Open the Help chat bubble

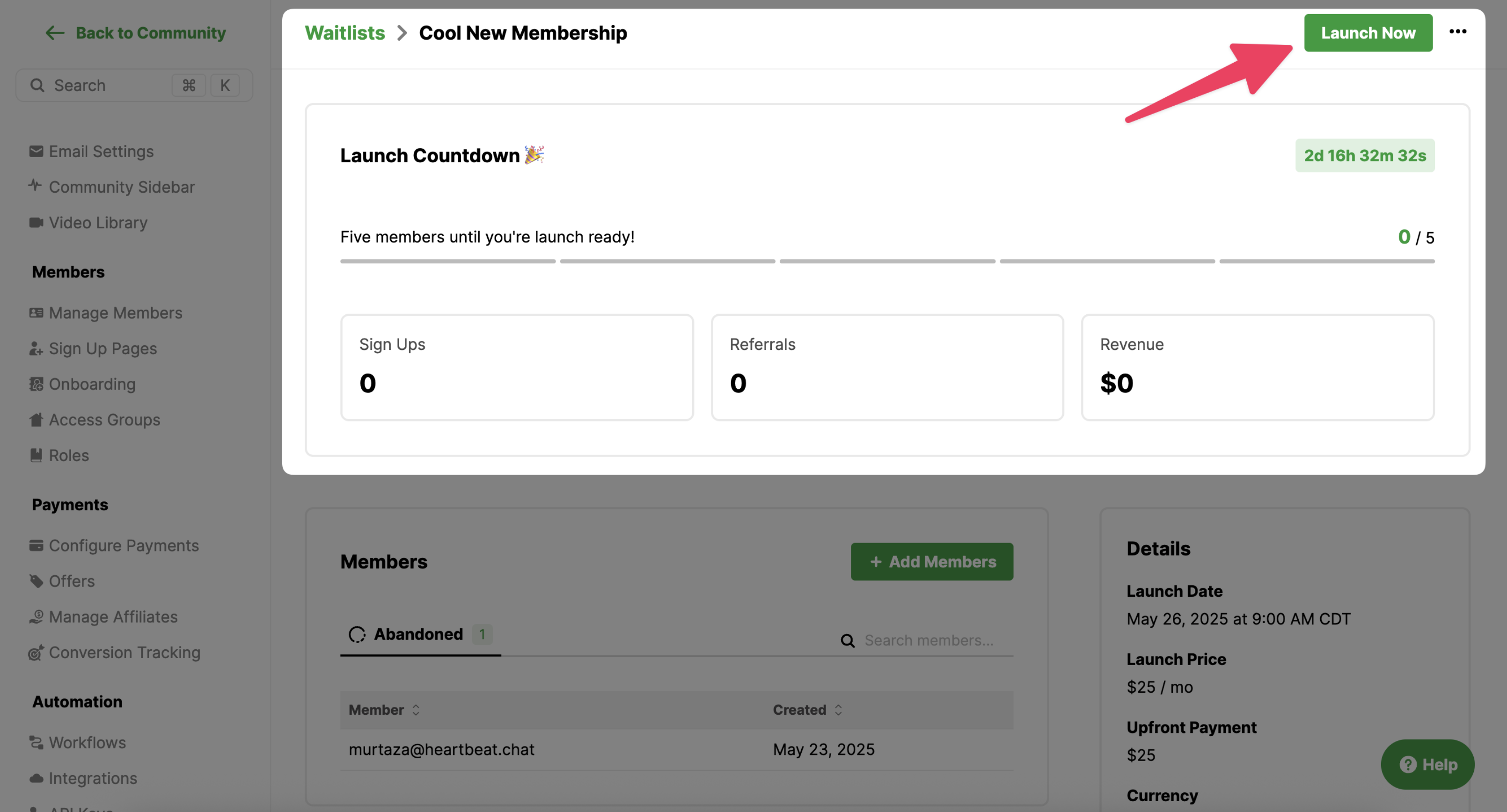click(x=1427, y=765)
